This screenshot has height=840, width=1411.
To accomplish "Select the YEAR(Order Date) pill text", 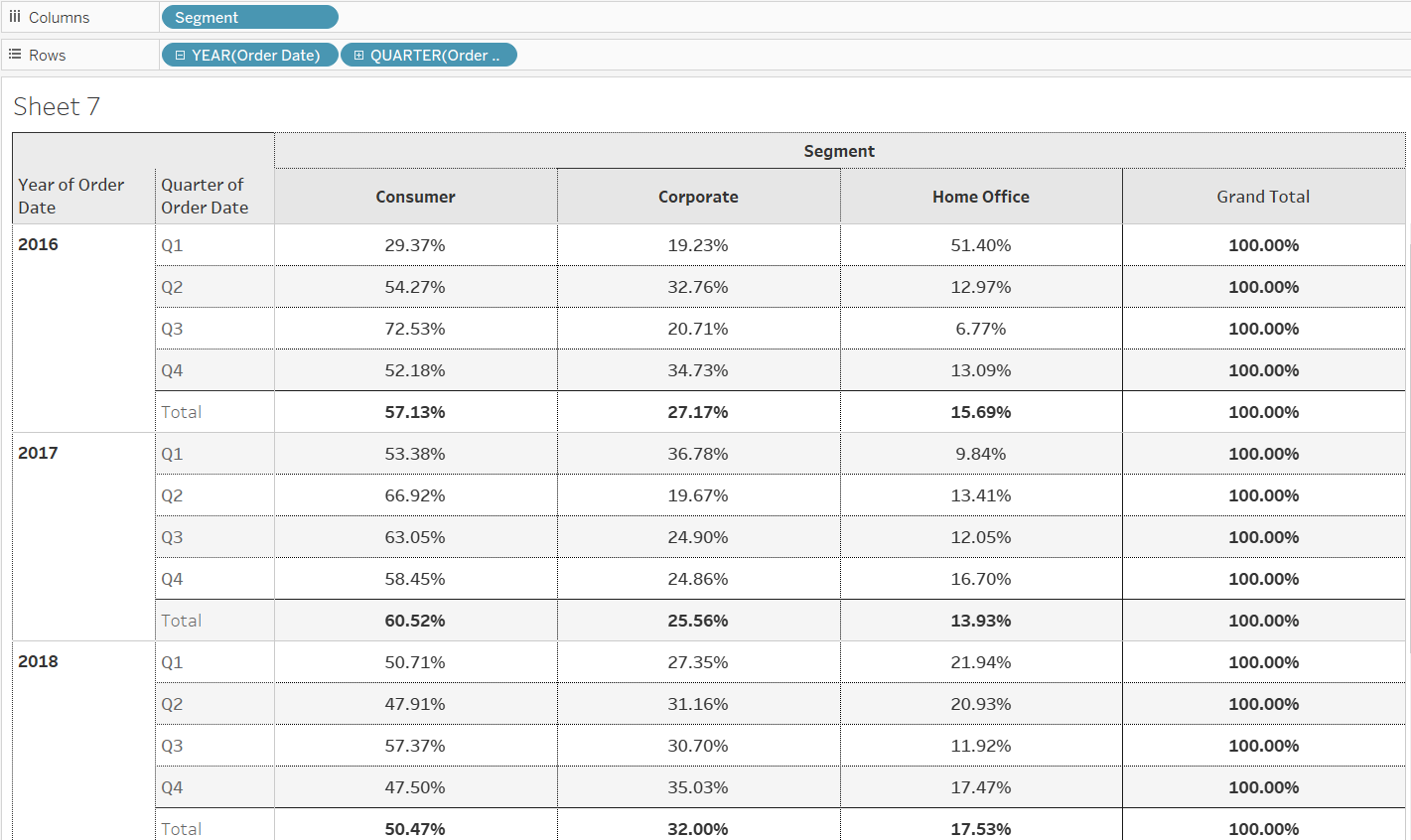I will pos(256,56).
